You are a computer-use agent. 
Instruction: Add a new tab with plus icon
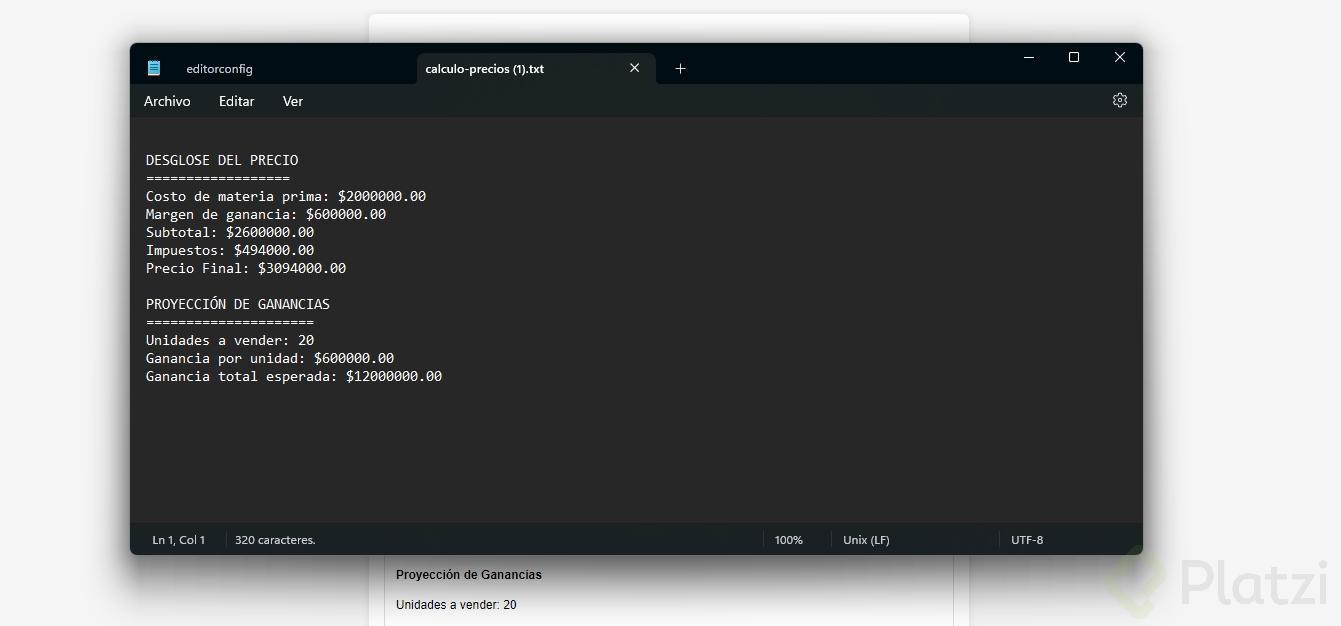[680, 69]
